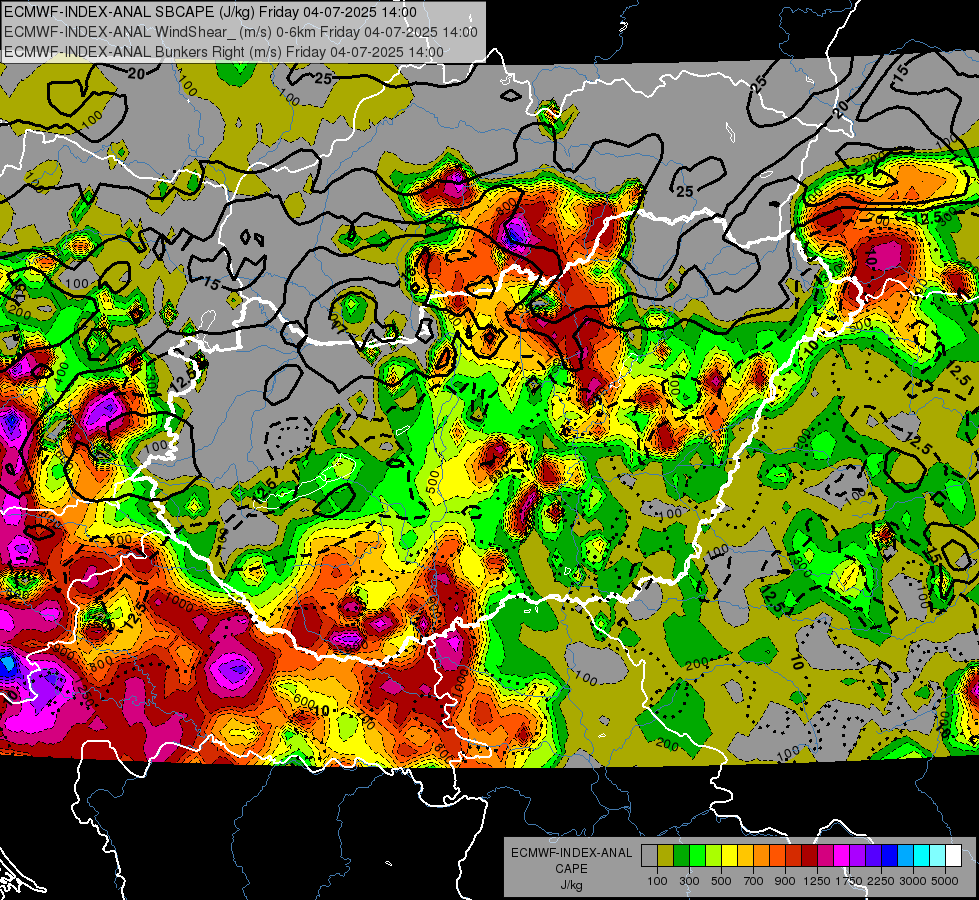Viewport: 979px width, 900px height.
Task: Click the orange legend swatch after 700
Action: point(761,855)
